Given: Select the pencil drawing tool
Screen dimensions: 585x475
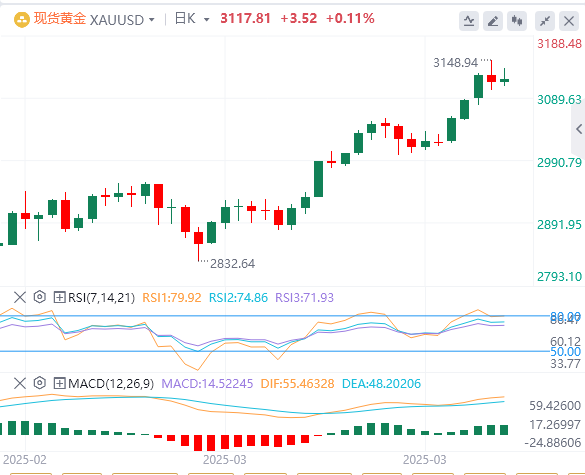Looking at the screenshot, I should (x=493, y=21).
